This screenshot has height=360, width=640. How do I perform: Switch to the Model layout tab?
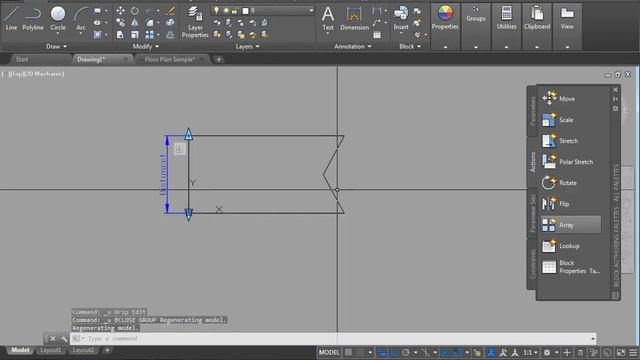click(20, 350)
